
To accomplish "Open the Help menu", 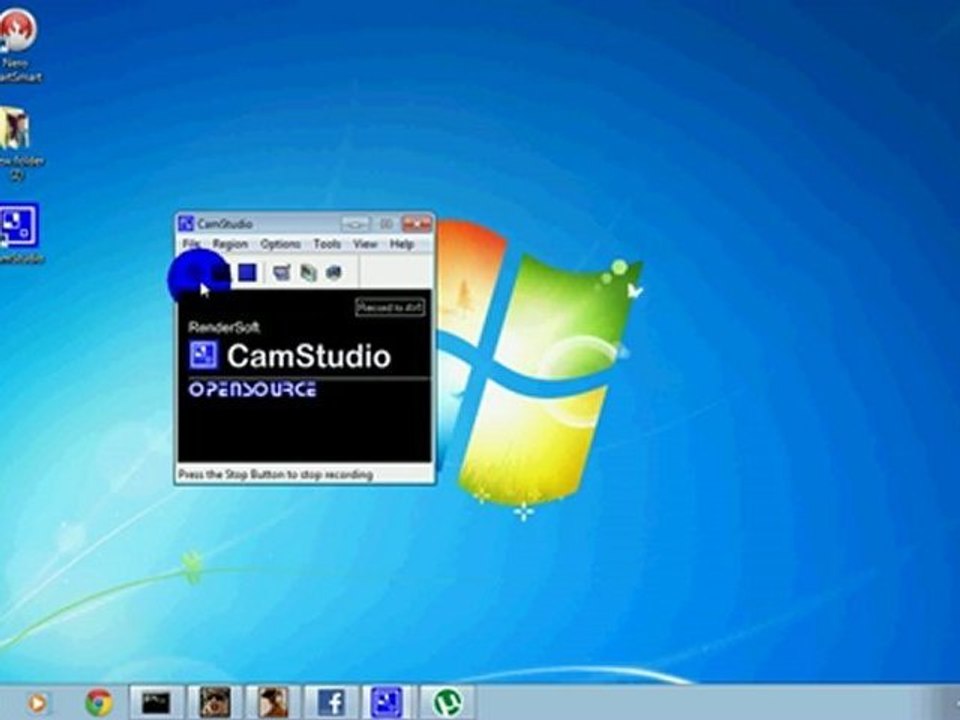I will [402, 244].
